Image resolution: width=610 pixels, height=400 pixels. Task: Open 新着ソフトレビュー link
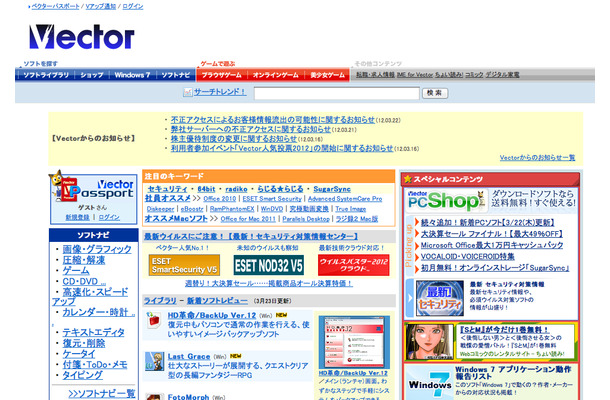[217, 300]
